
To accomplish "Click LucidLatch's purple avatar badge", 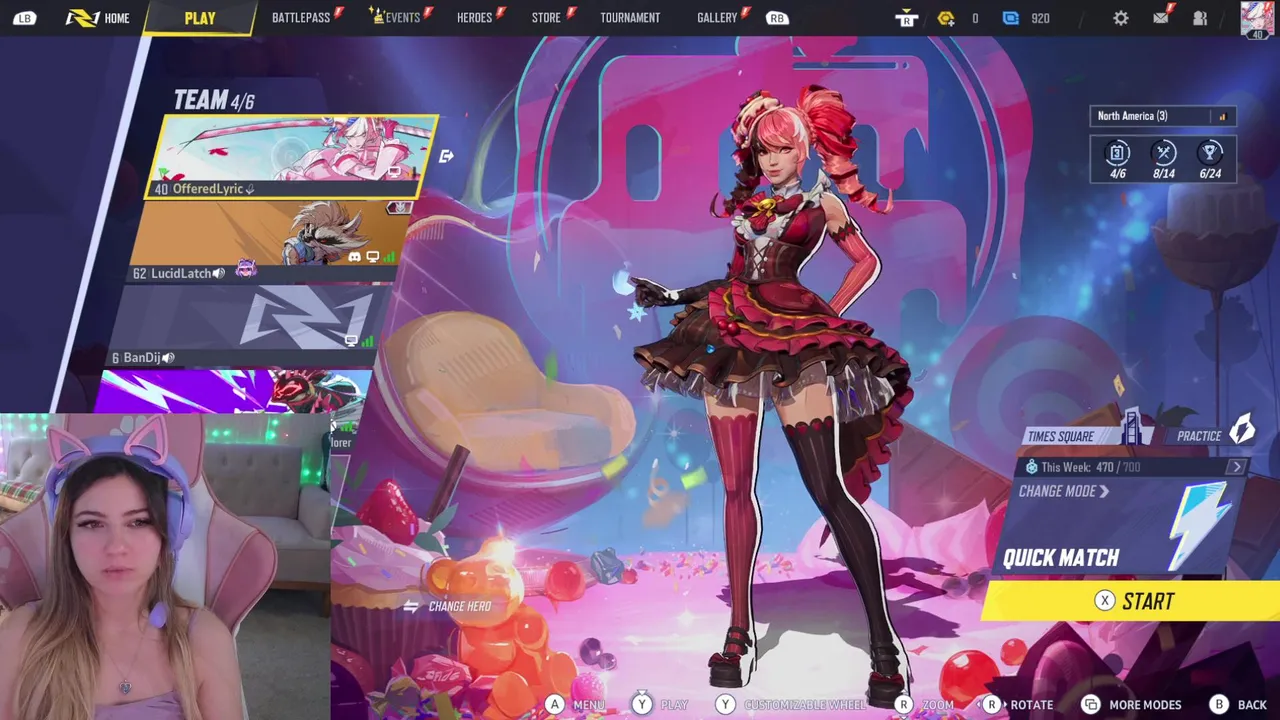I will click(x=245, y=269).
